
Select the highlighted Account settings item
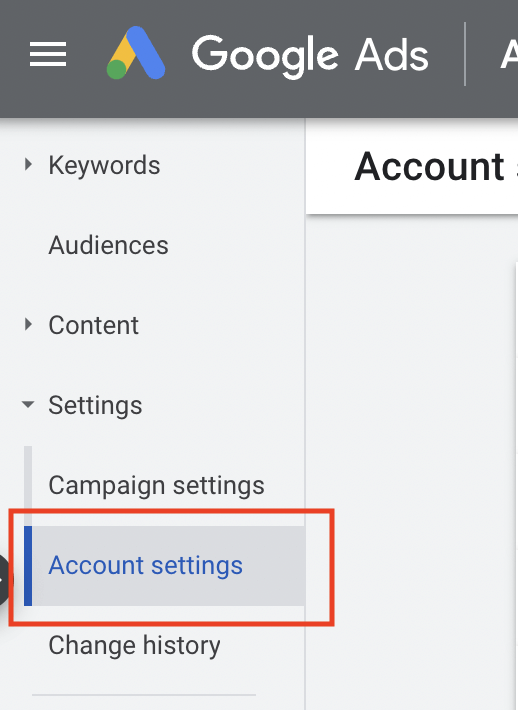pos(164,566)
